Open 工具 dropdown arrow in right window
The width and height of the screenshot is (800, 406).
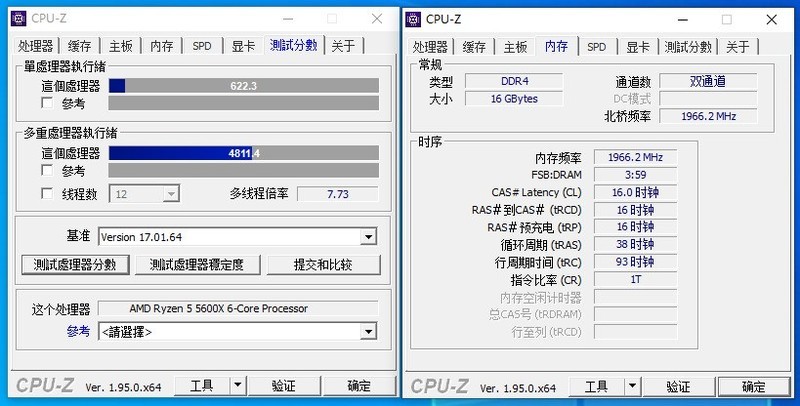(x=632, y=387)
